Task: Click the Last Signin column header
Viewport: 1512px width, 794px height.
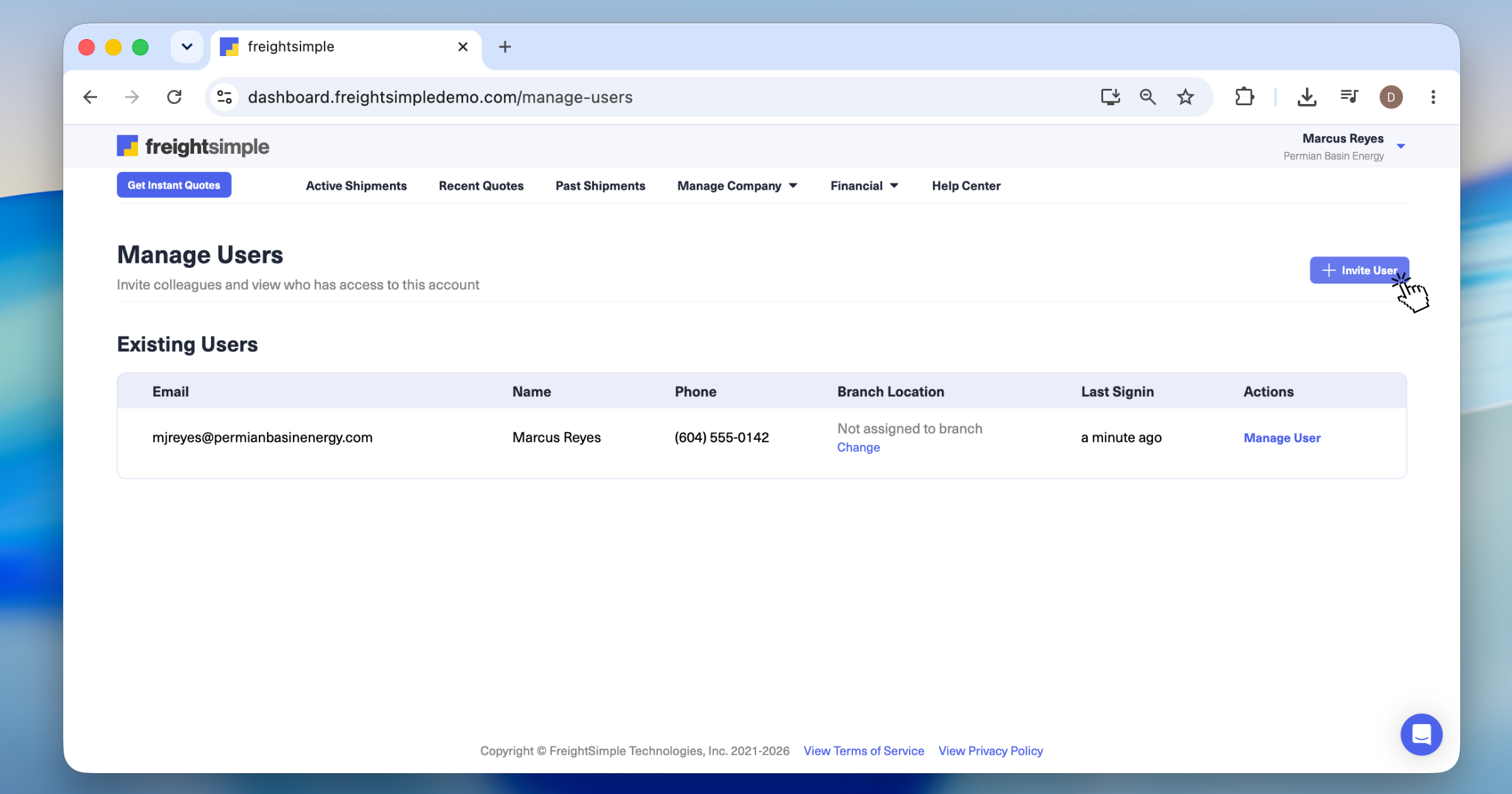Action: coord(1117,391)
